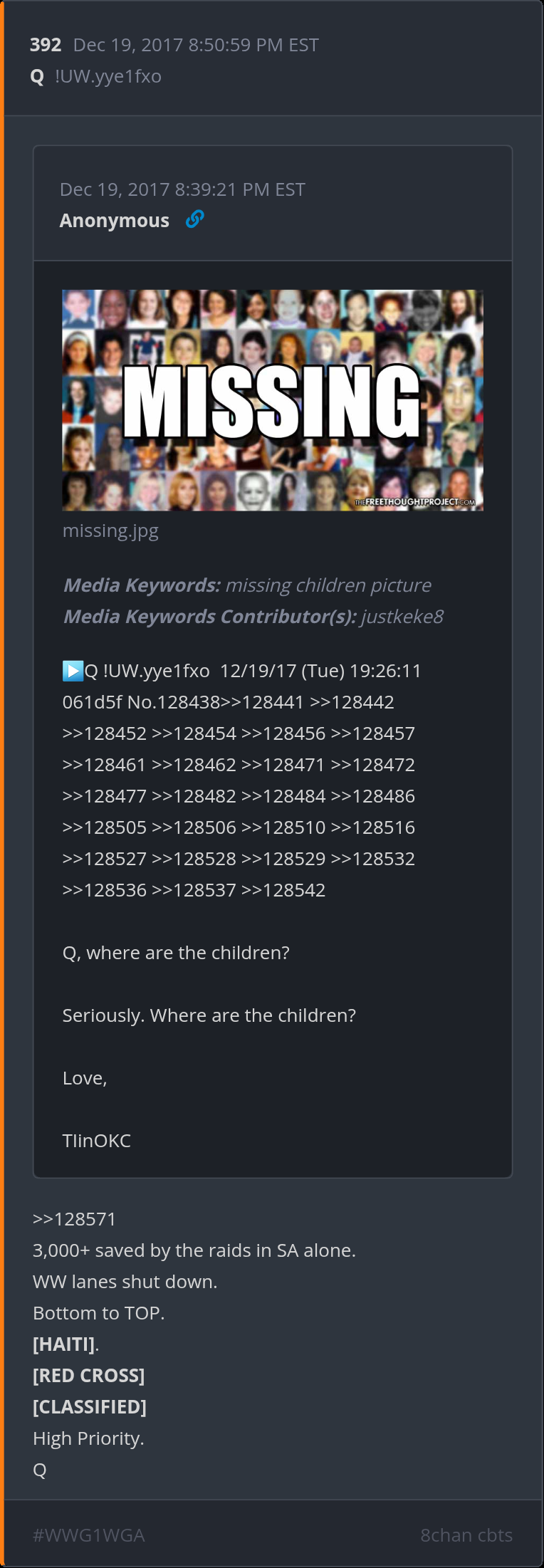Click the missing.jpg filename
The width and height of the screenshot is (544, 1568).
click(110, 530)
